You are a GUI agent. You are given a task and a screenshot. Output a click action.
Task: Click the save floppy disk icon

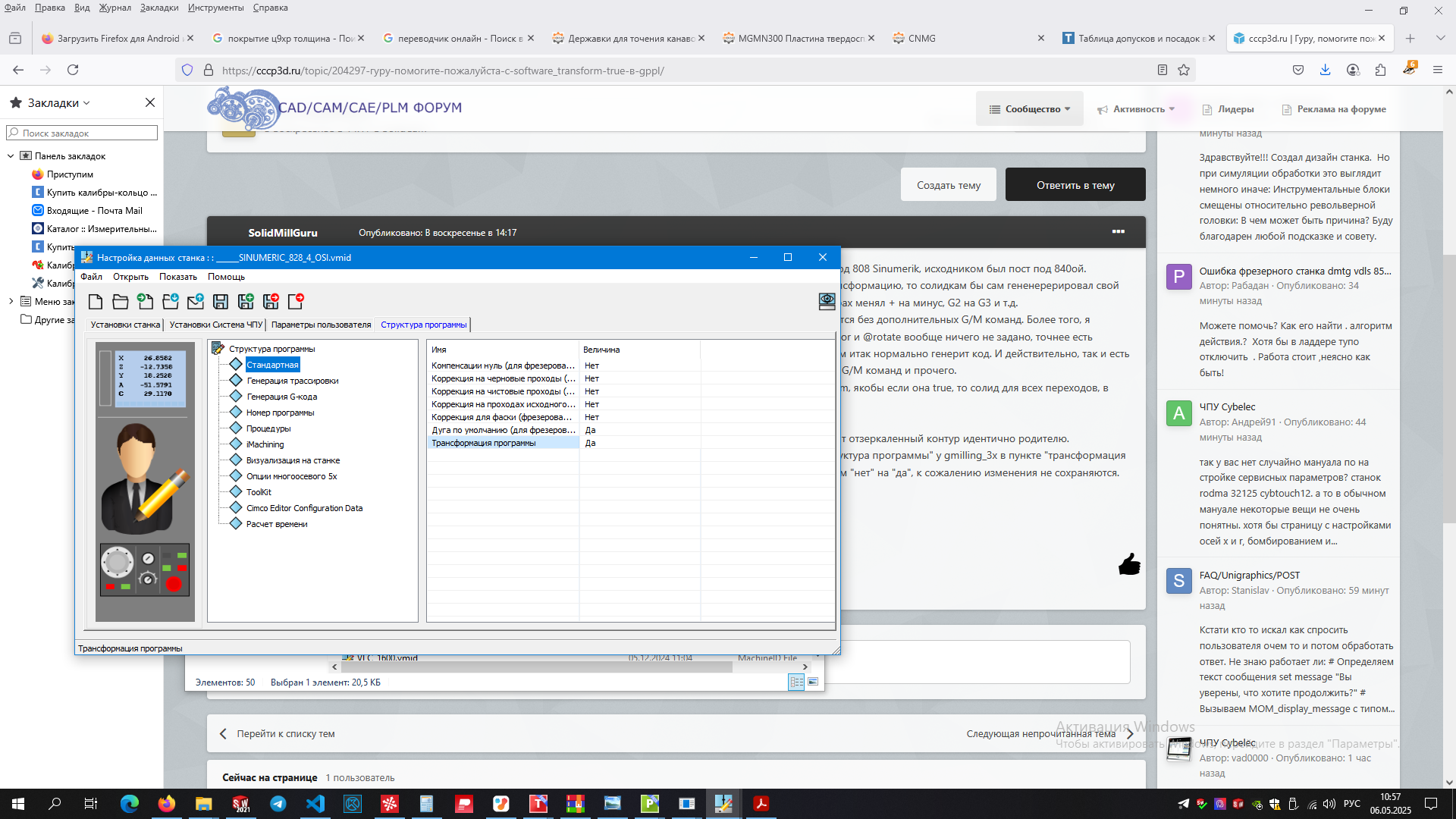[221, 302]
